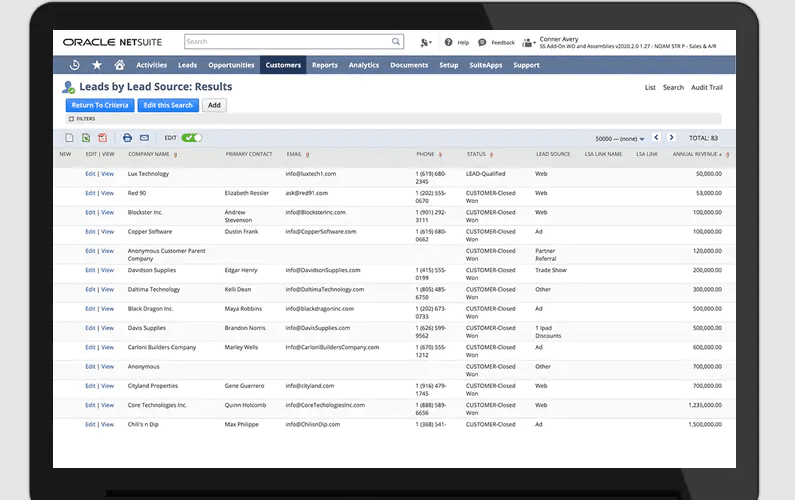
Task: Go to the Home dashboard icon
Action: click(x=120, y=65)
